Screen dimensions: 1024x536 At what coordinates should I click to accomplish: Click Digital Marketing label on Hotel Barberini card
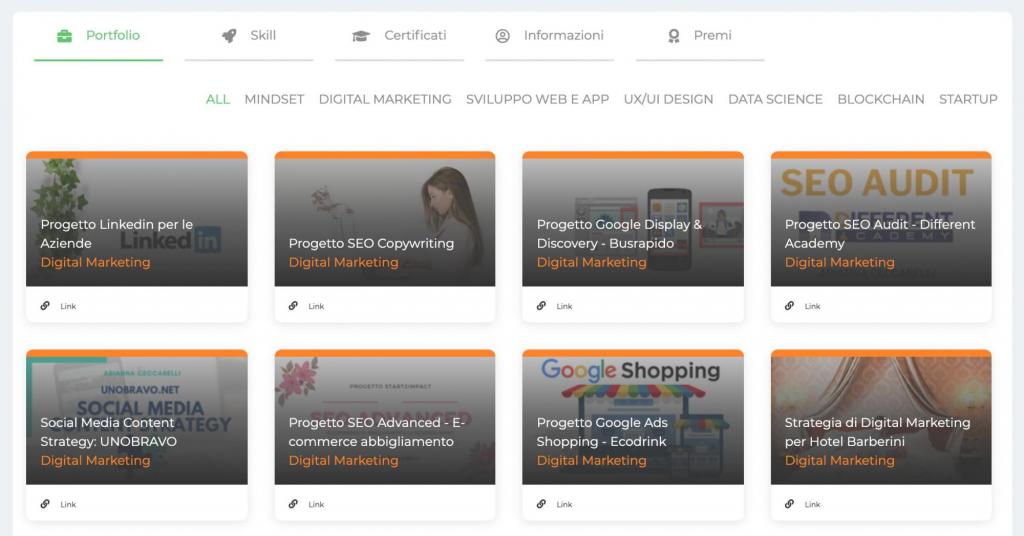(840, 461)
